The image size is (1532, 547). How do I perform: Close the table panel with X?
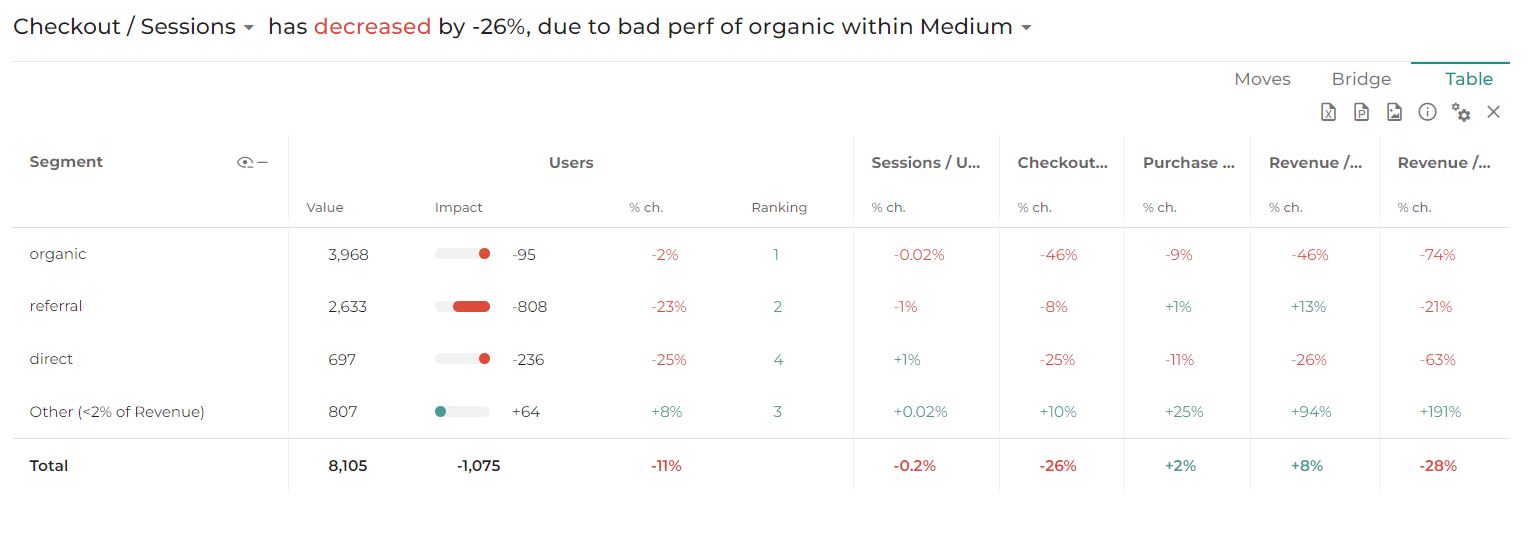pyautogui.click(x=1493, y=112)
